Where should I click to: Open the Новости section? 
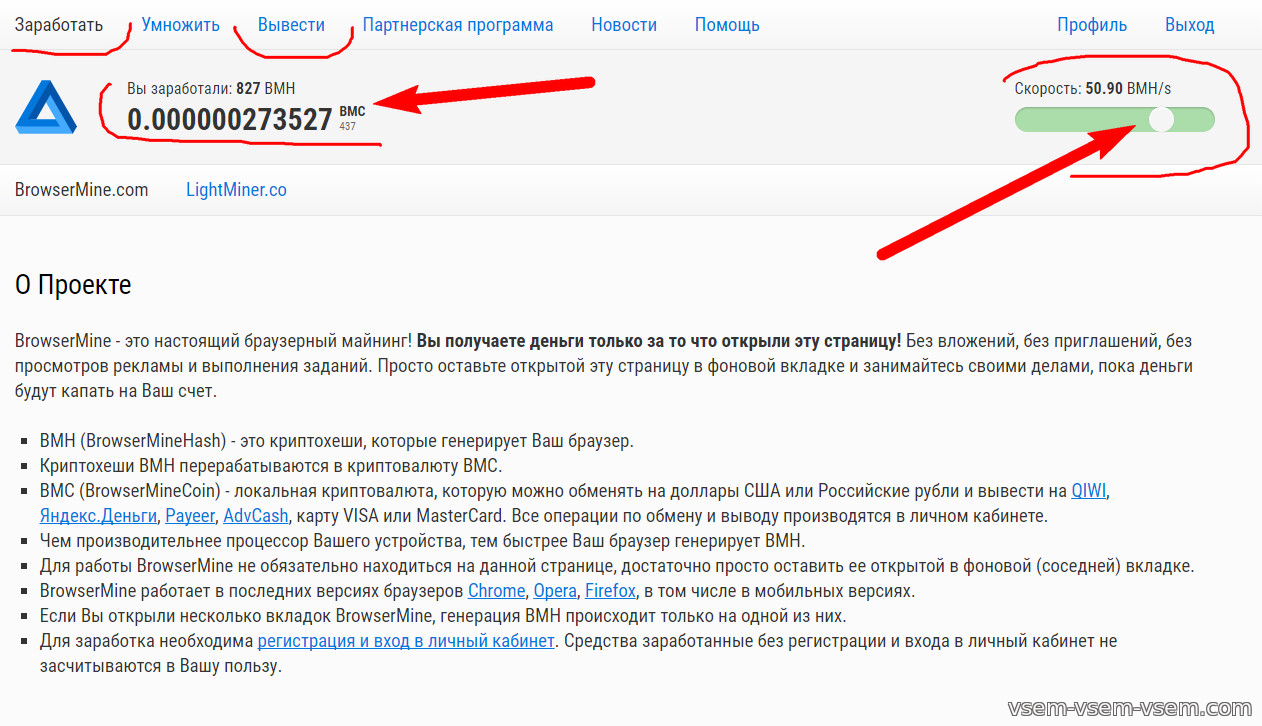[624, 25]
